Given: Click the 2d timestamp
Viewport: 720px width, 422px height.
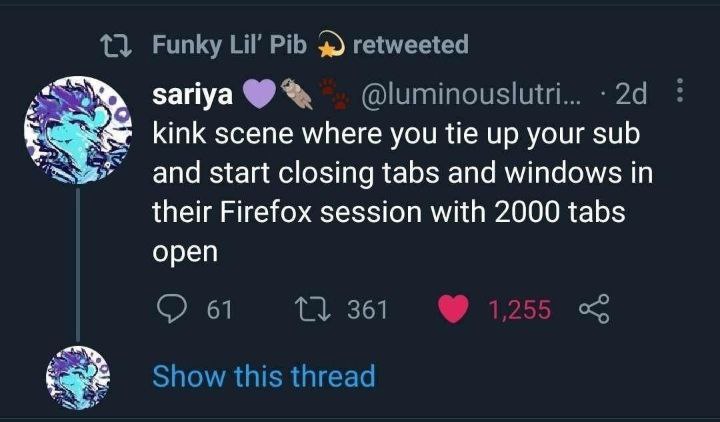Looking at the screenshot, I should (630, 95).
